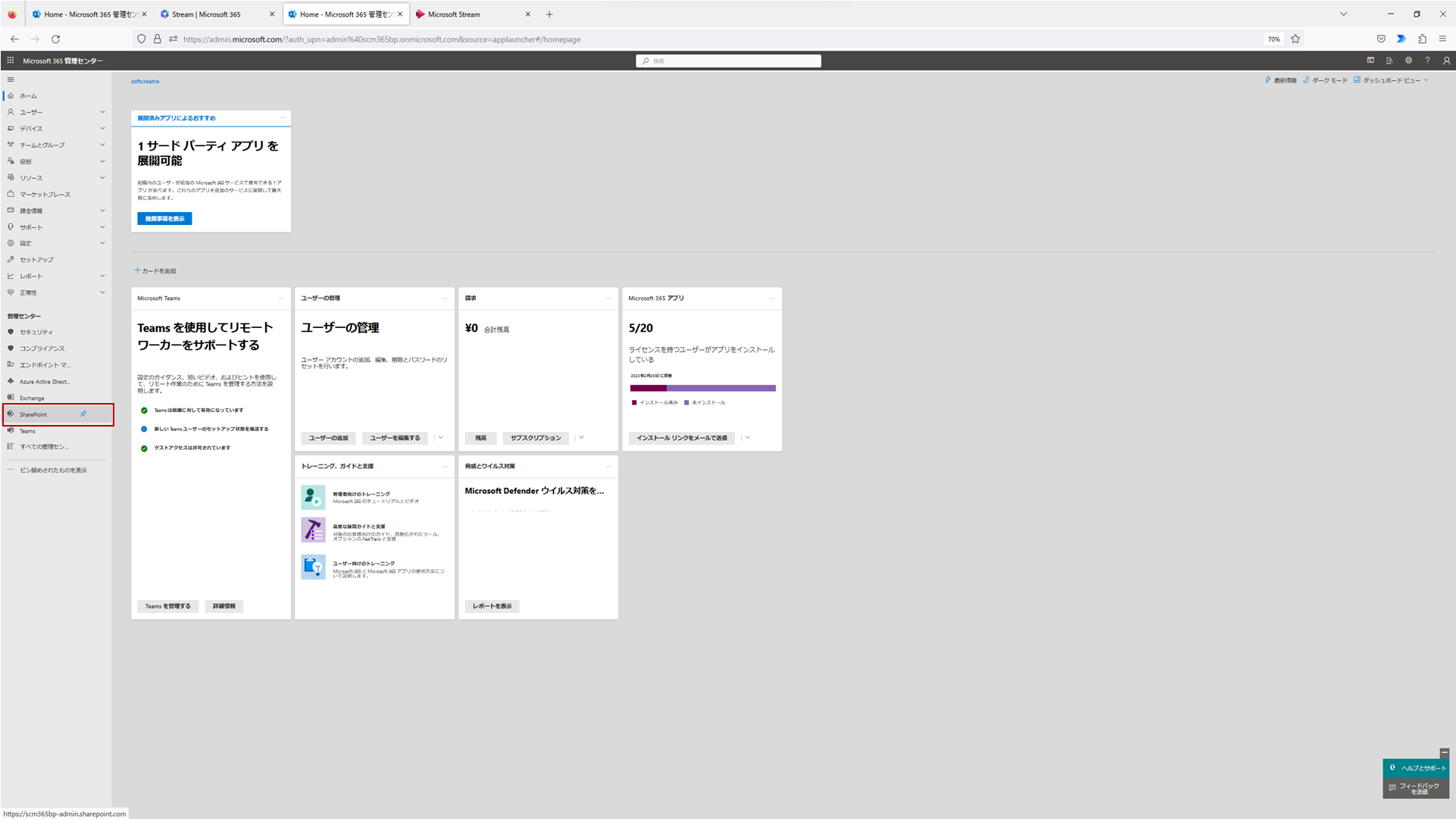1456x819 pixels.
Task: Open ダッシュボード ビュー dropdown
Action: click(x=1391, y=80)
